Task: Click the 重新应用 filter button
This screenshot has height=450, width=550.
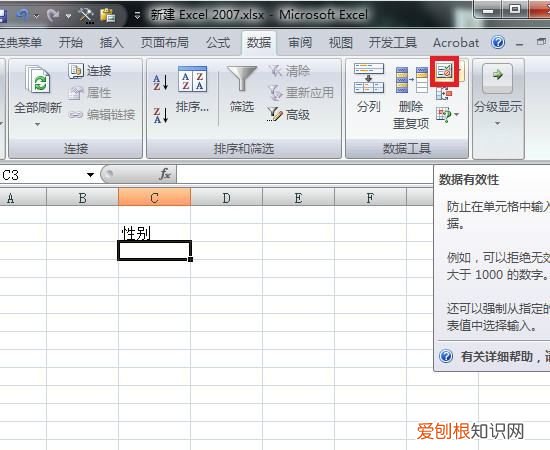Action: (x=301, y=93)
